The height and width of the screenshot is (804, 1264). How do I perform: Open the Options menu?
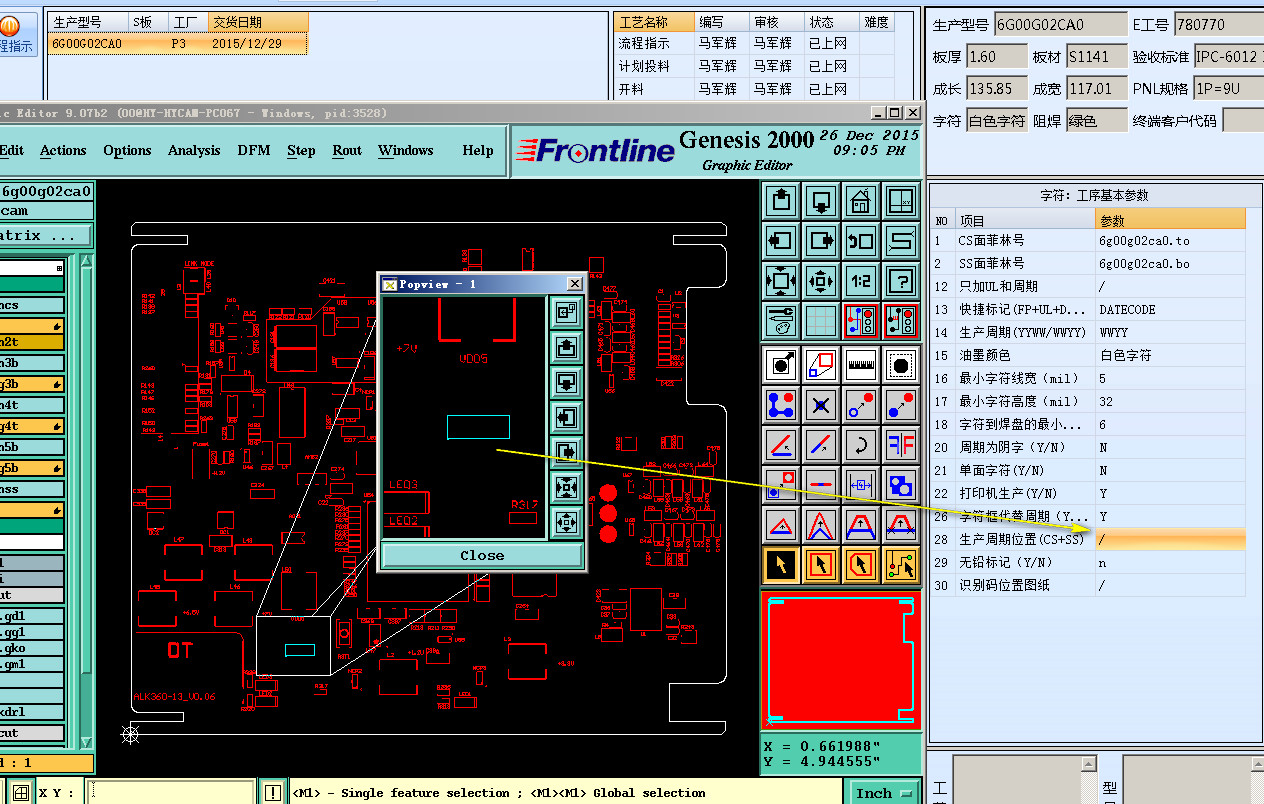[127, 150]
